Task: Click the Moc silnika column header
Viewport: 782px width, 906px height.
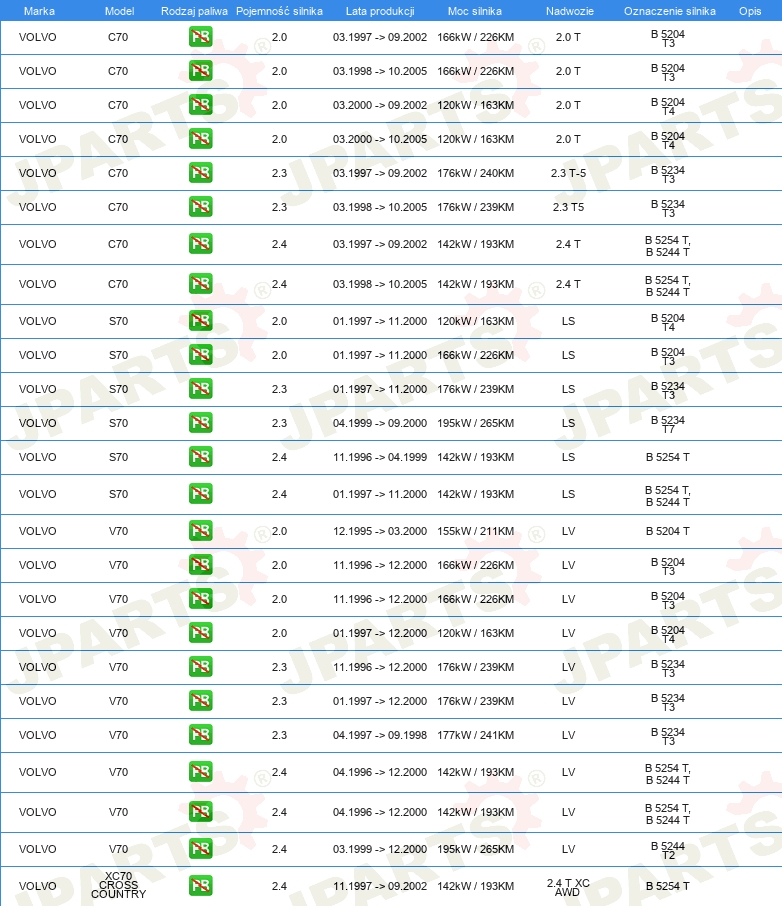Action: pyautogui.click(x=475, y=11)
